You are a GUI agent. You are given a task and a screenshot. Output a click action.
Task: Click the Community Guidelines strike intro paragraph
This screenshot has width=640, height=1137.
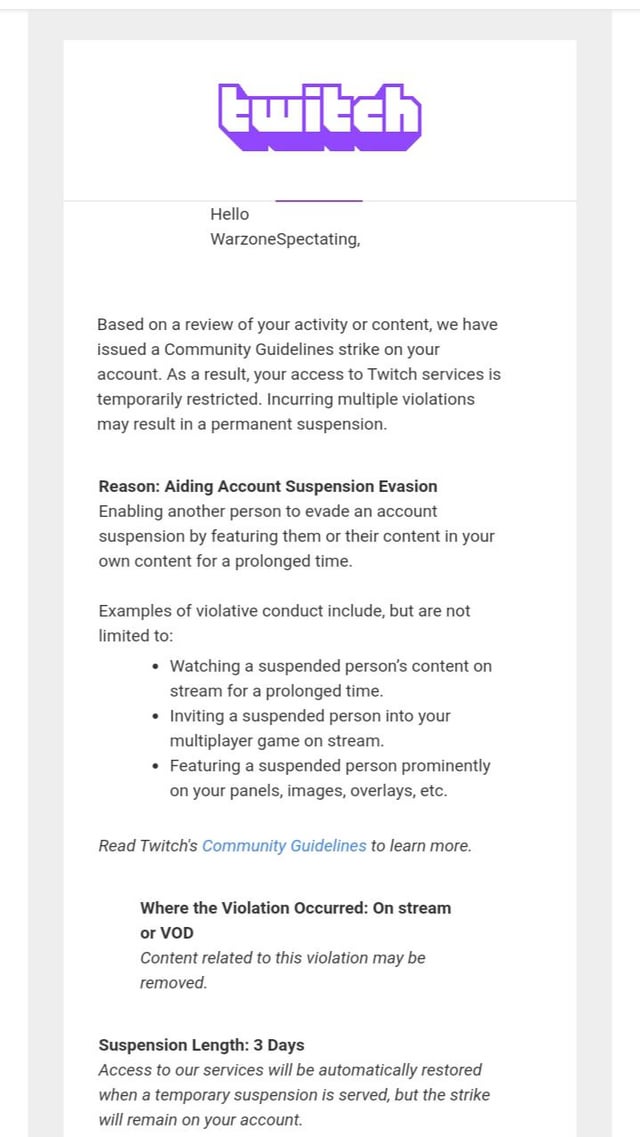click(298, 374)
